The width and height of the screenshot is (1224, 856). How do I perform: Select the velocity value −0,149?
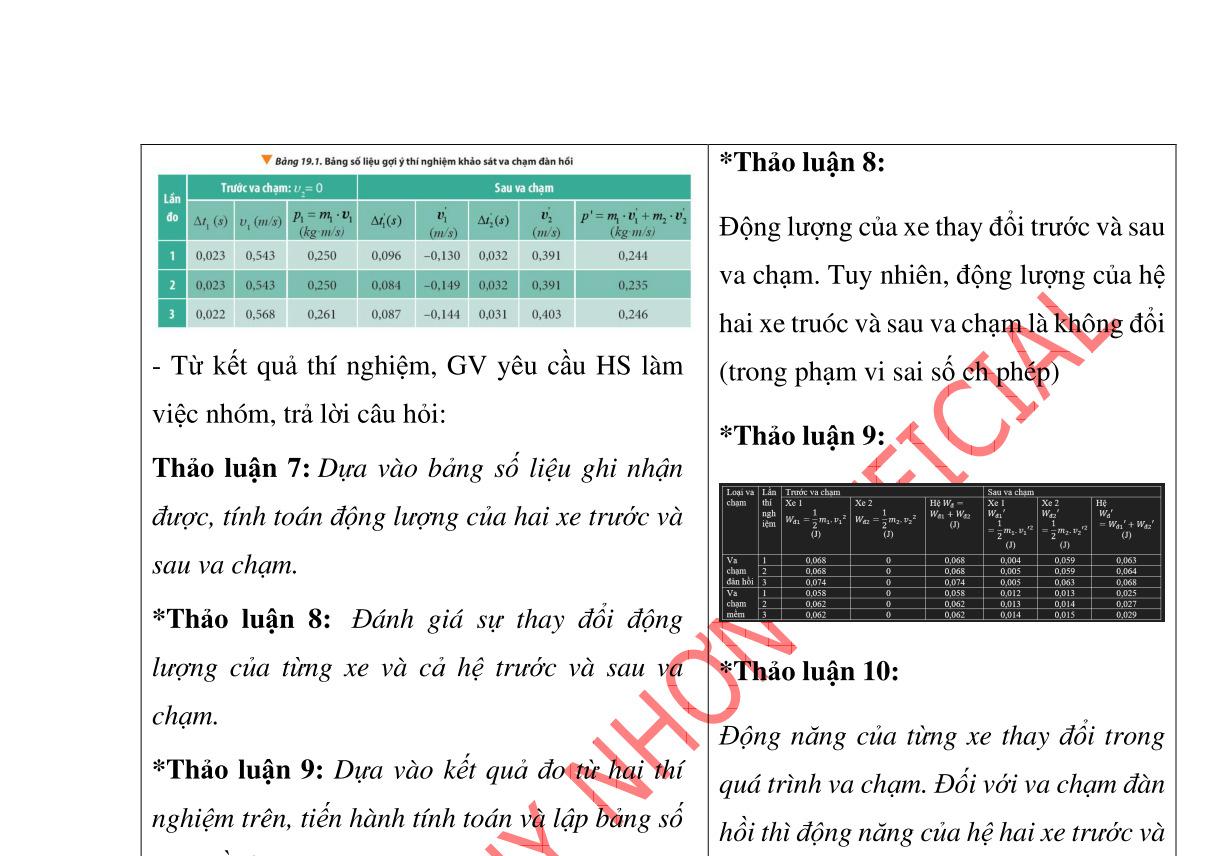tap(441, 285)
